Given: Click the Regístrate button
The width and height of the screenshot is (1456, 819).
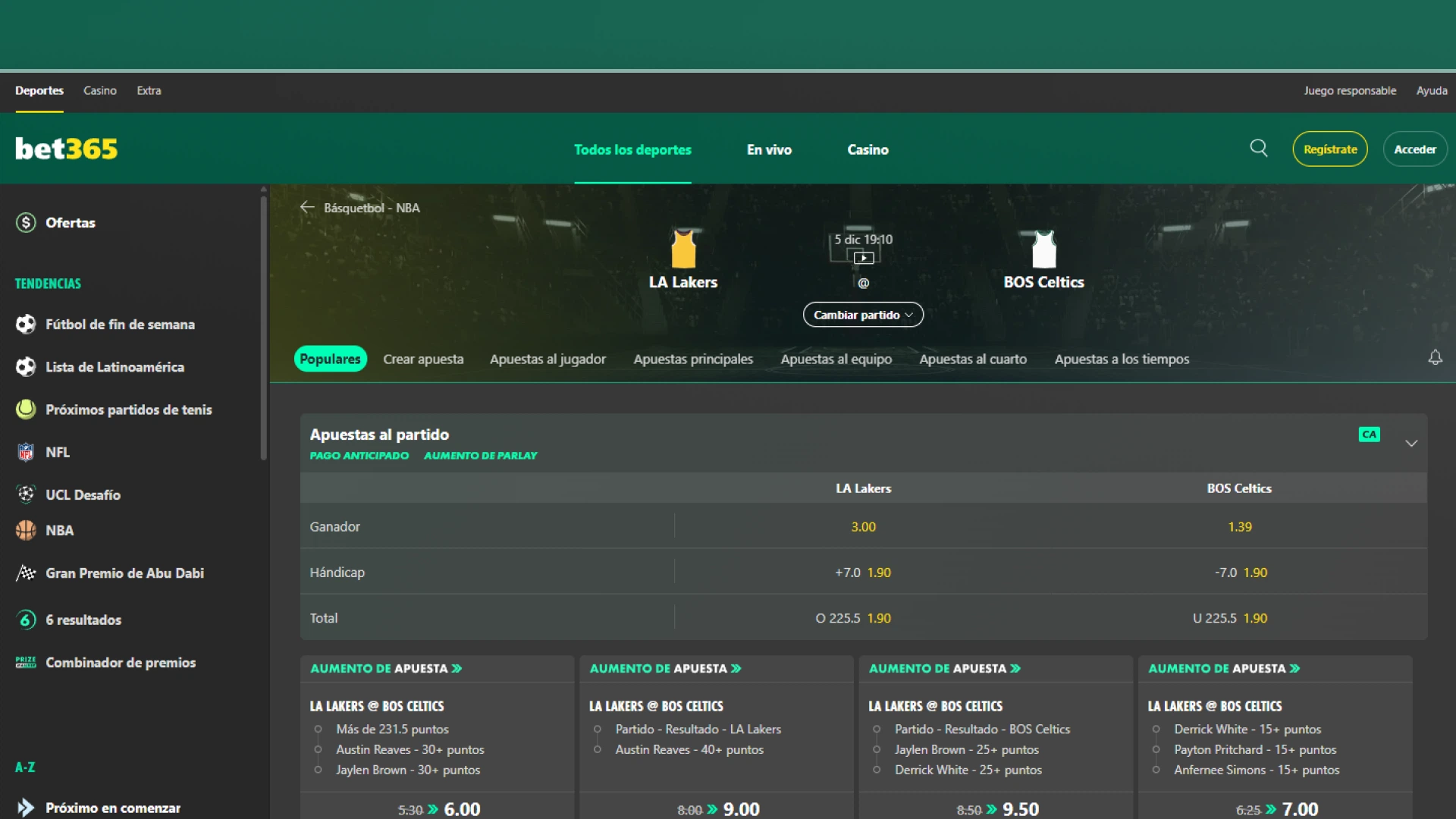Looking at the screenshot, I should point(1329,149).
